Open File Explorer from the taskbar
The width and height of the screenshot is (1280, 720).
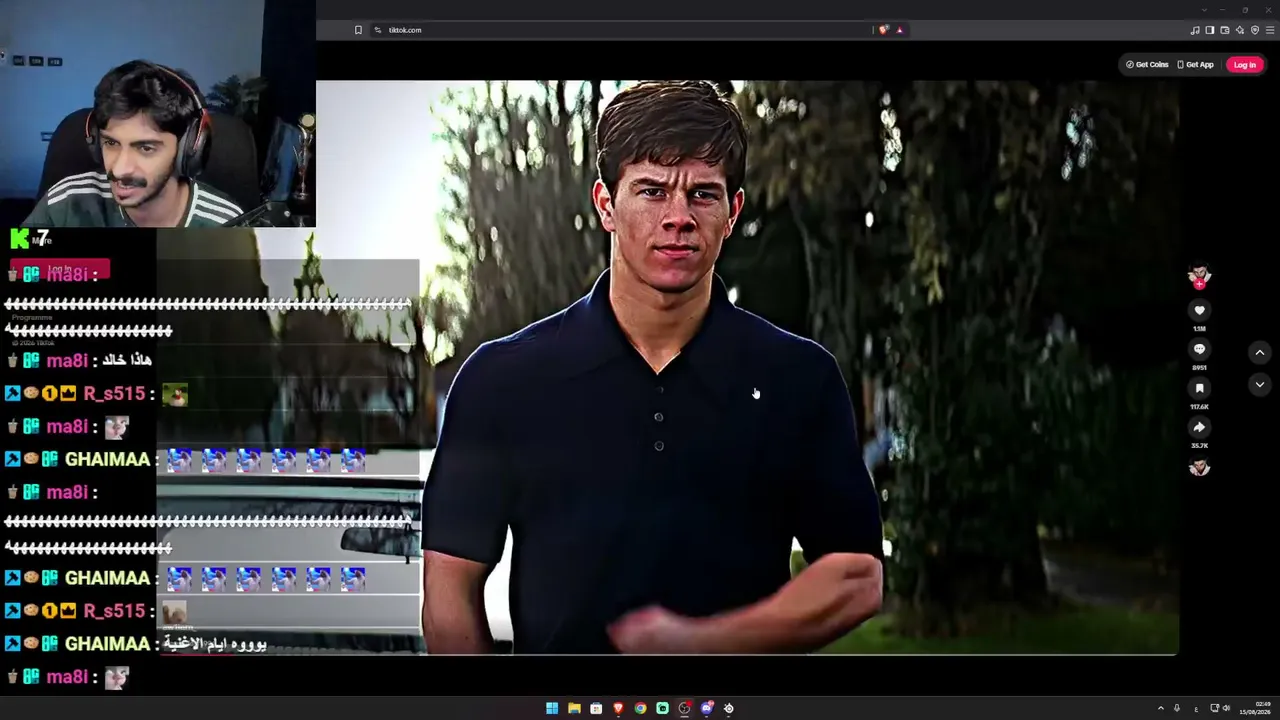coord(574,708)
